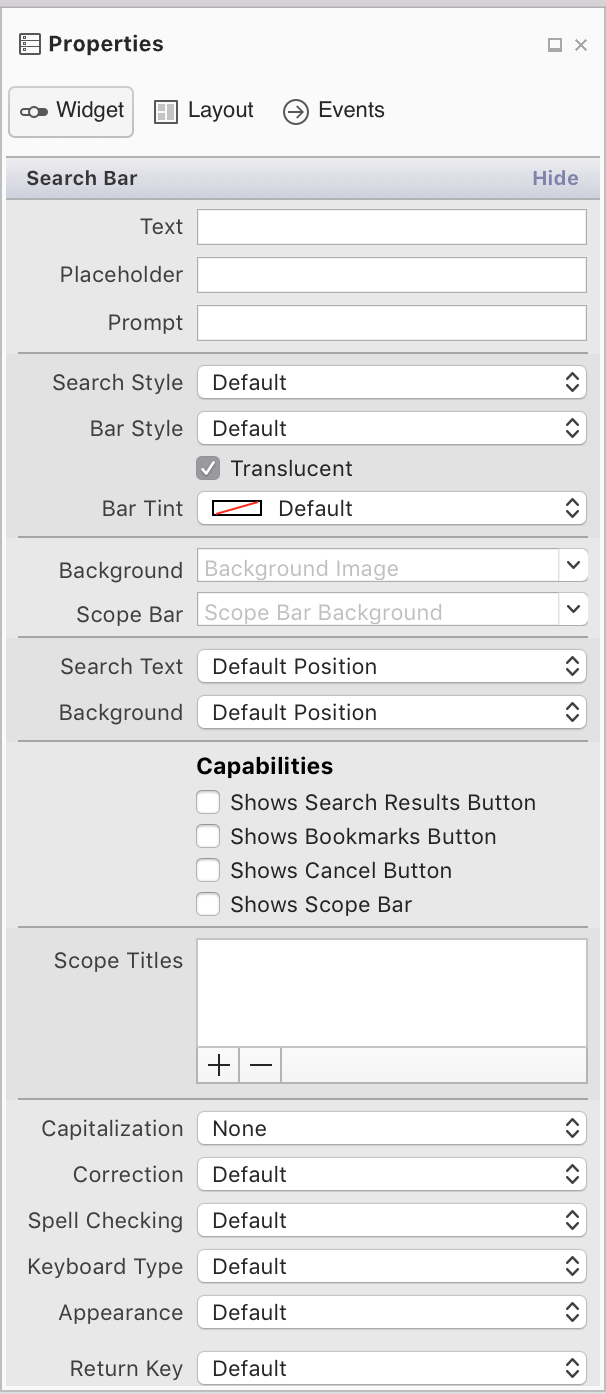
Task: Enable Shows Cancel Button
Action: click(x=208, y=870)
